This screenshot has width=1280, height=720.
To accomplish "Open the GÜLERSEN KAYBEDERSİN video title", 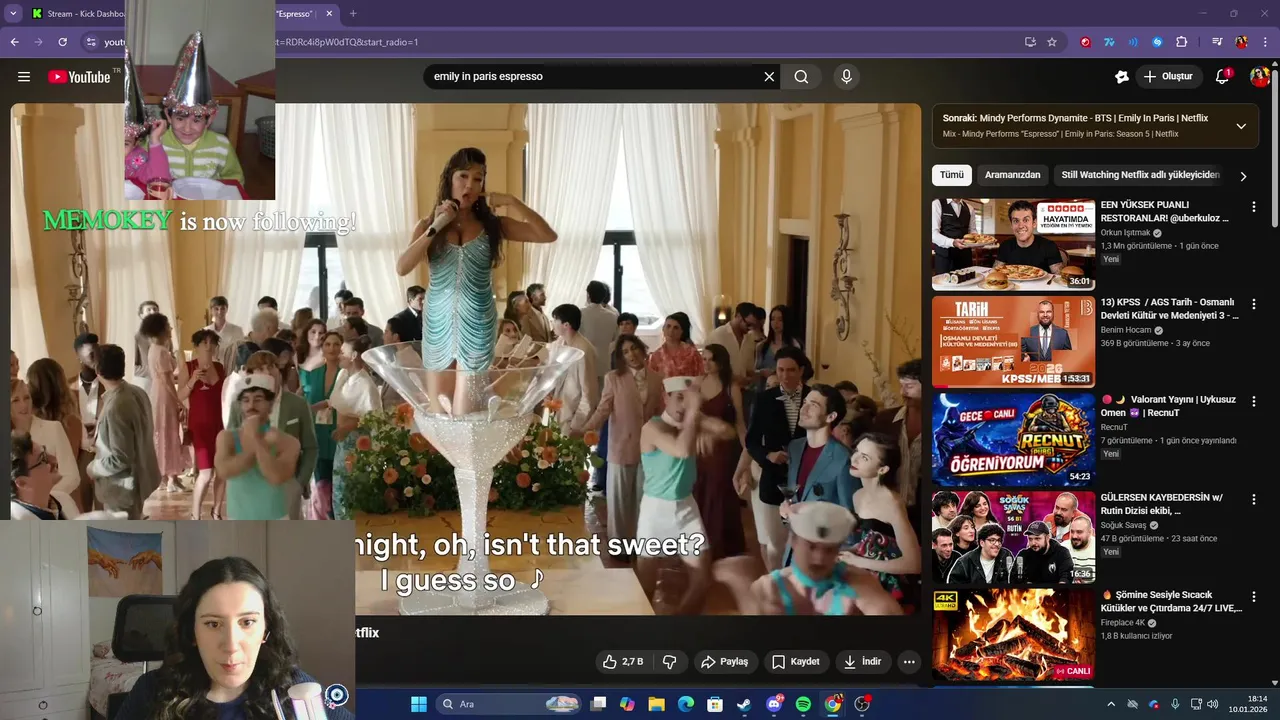I will pyautogui.click(x=1161, y=504).
